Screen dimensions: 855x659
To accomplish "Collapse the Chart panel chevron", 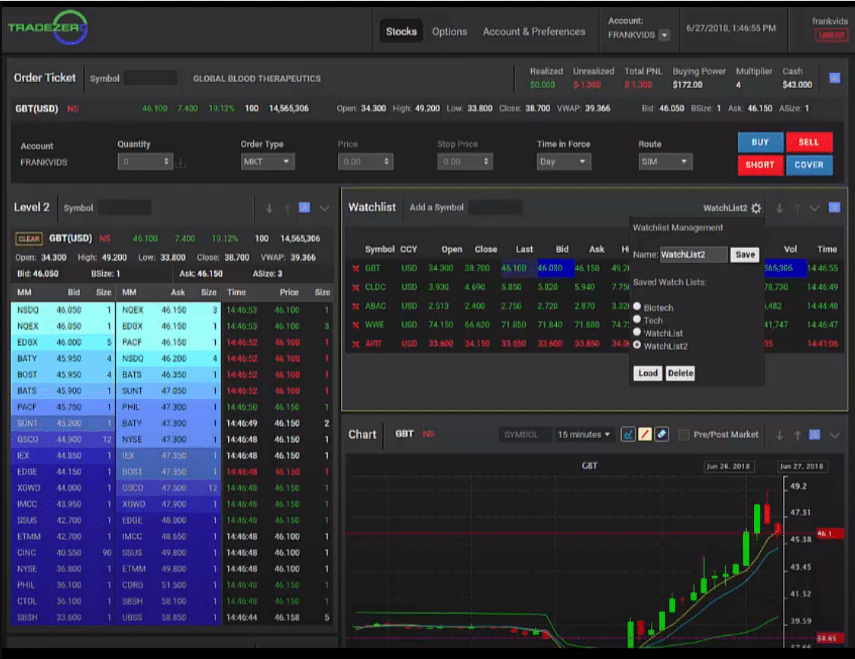I will 834,435.
